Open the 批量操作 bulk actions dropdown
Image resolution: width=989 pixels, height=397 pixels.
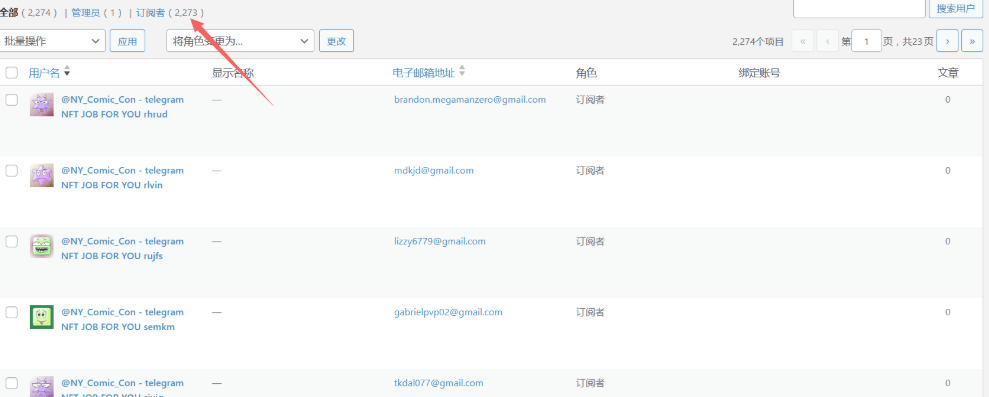click(52, 42)
